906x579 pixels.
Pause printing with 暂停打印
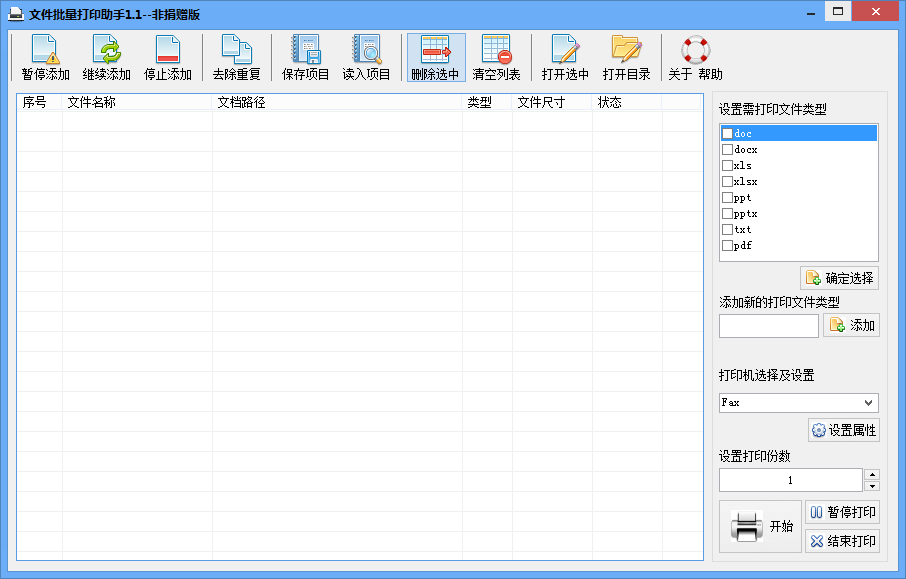point(842,512)
